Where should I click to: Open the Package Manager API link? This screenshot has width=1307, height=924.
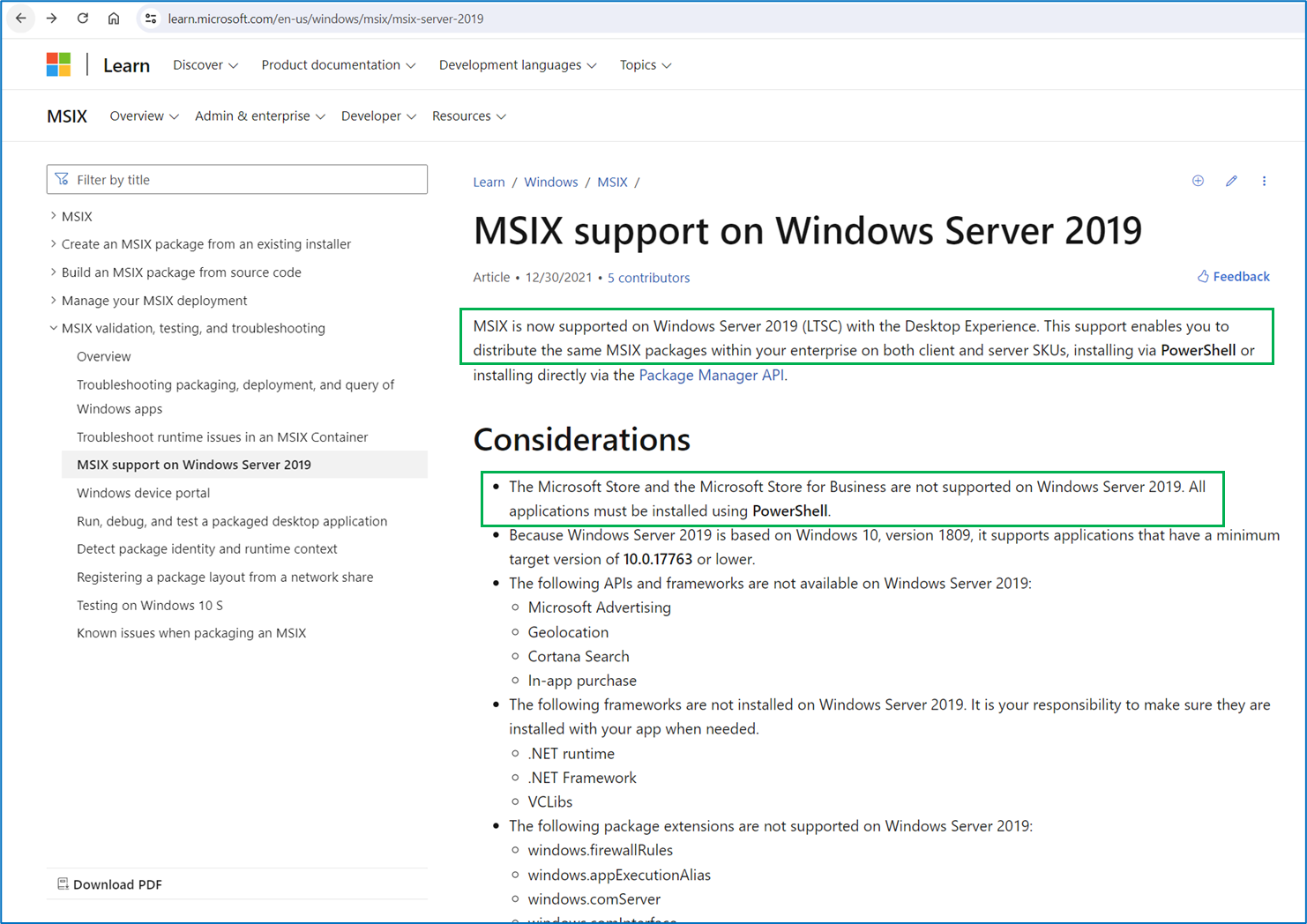click(711, 375)
